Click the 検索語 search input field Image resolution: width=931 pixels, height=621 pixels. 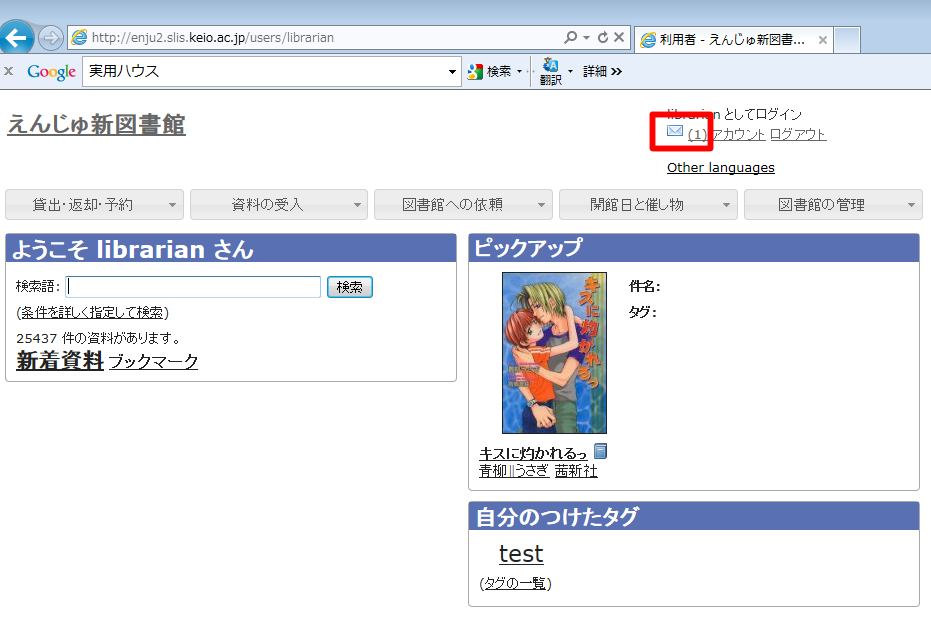[193, 287]
